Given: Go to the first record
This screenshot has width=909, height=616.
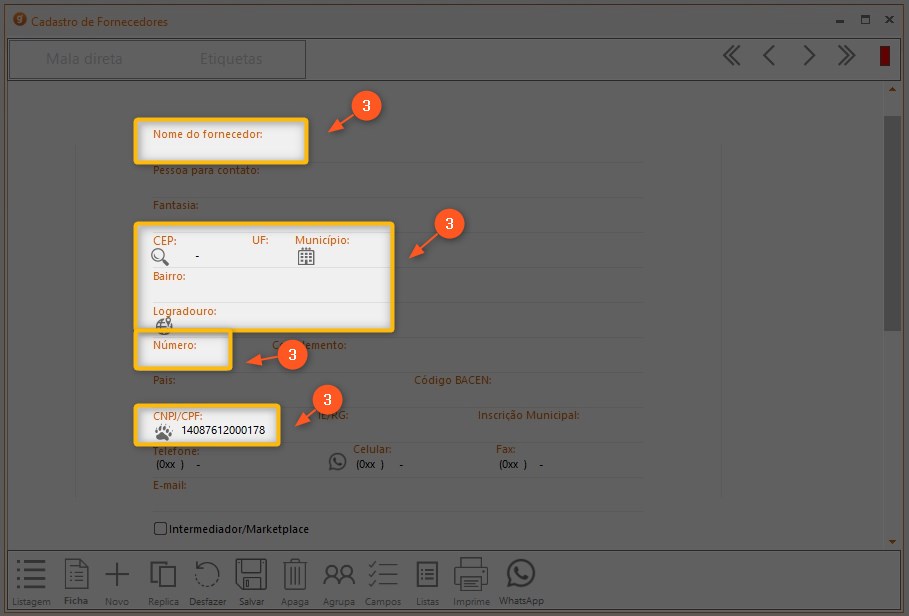Looking at the screenshot, I should 732,56.
